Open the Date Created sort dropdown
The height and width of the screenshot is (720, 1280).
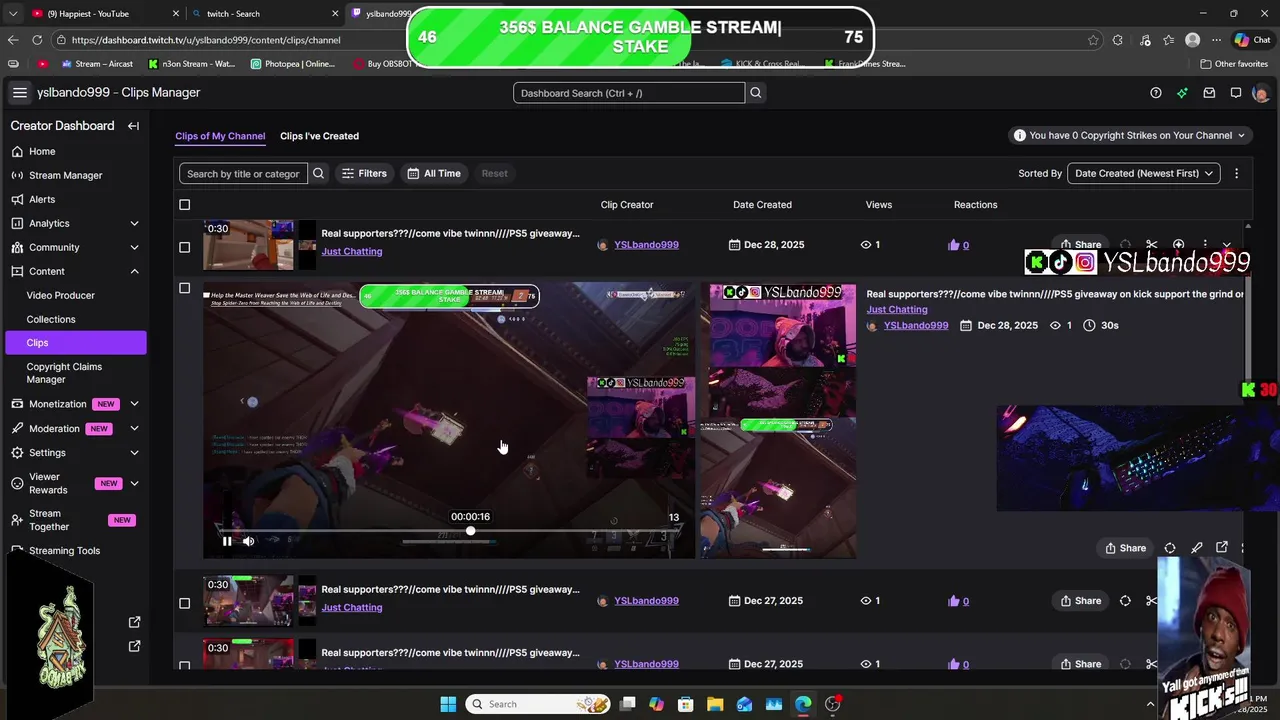pos(1144,173)
